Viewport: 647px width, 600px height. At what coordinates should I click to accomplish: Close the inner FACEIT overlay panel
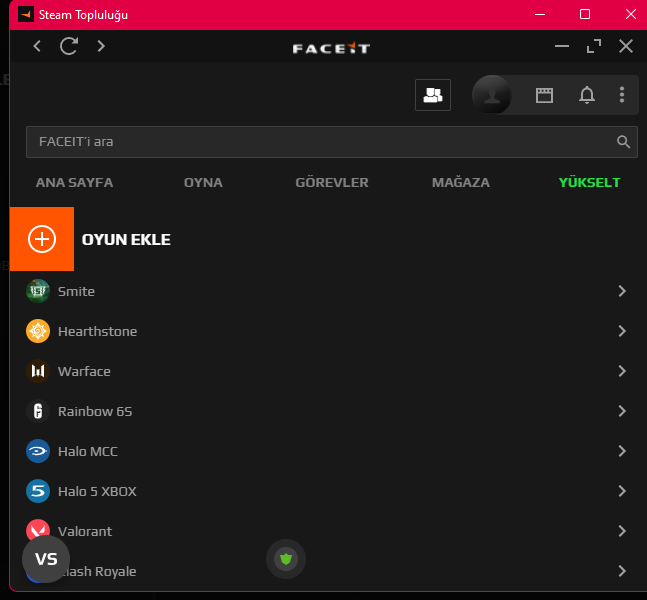[626, 46]
